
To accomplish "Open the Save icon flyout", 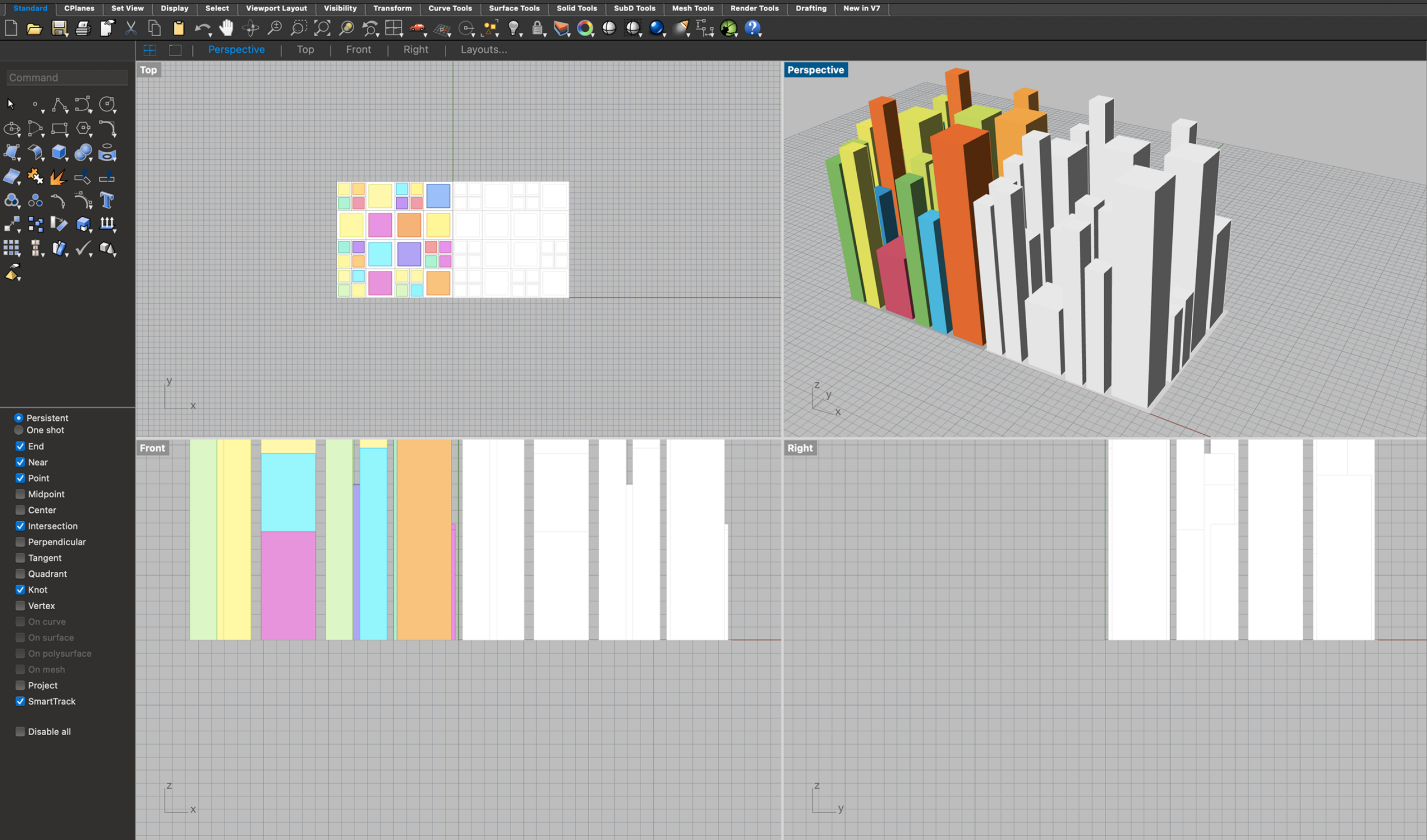I will tap(67, 35).
